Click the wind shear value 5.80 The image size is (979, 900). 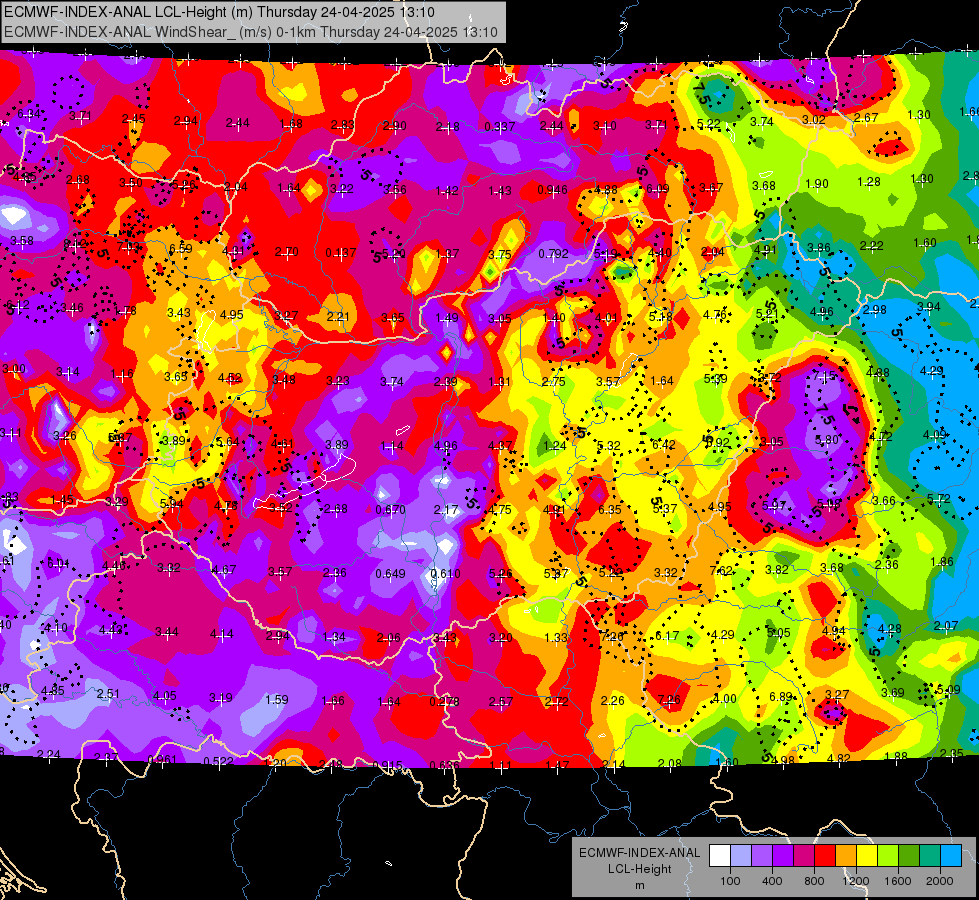point(827,439)
